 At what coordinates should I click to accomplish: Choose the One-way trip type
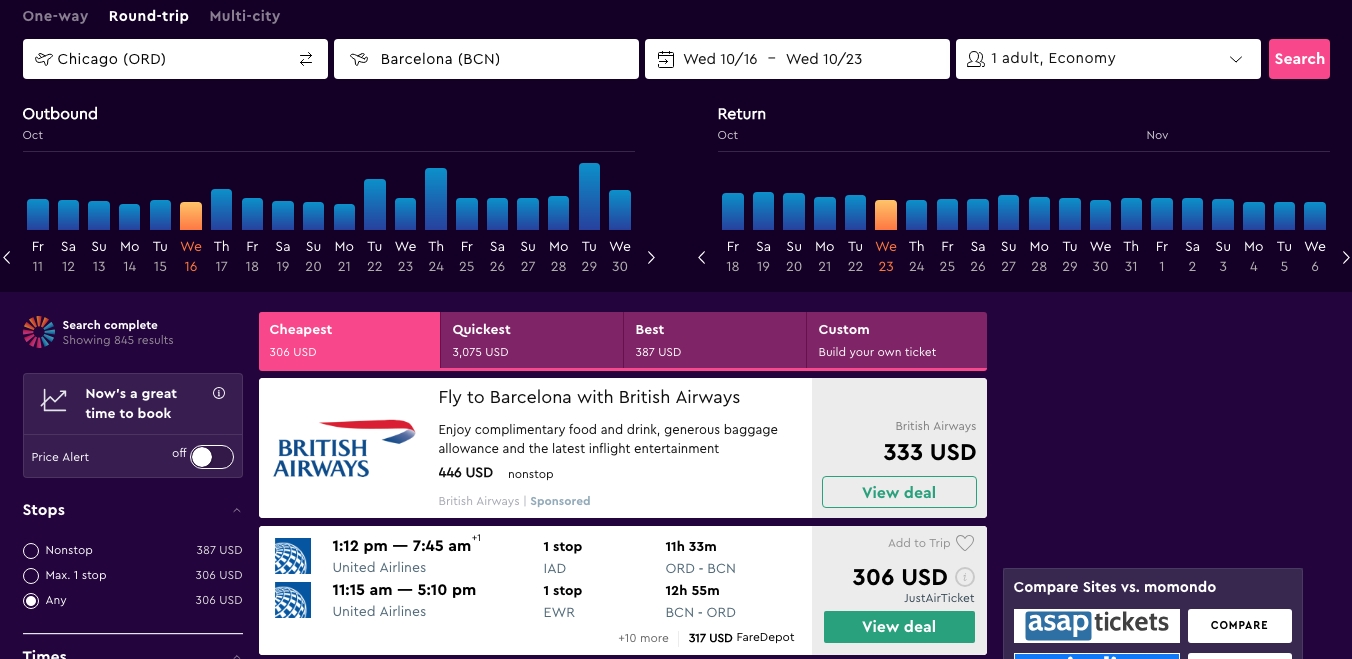pos(55,16)
